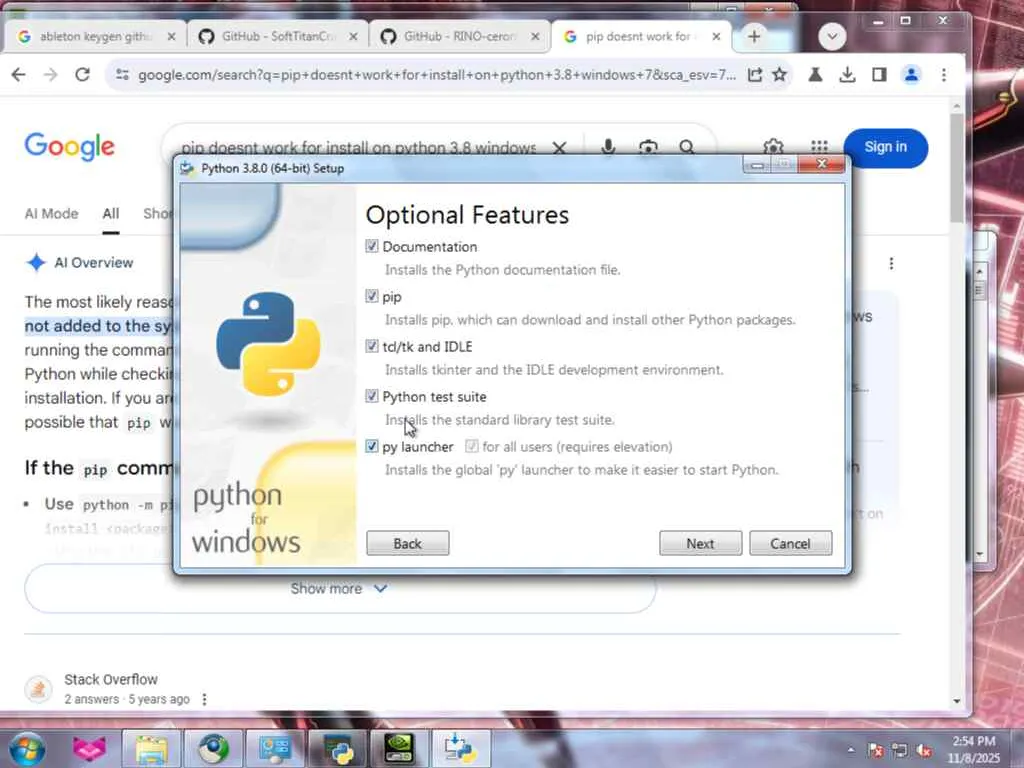The width and height of the screenshot is (1024, 768).
Task: Expand the AI Overview with Show more
Action: click(x=340, y=588)
